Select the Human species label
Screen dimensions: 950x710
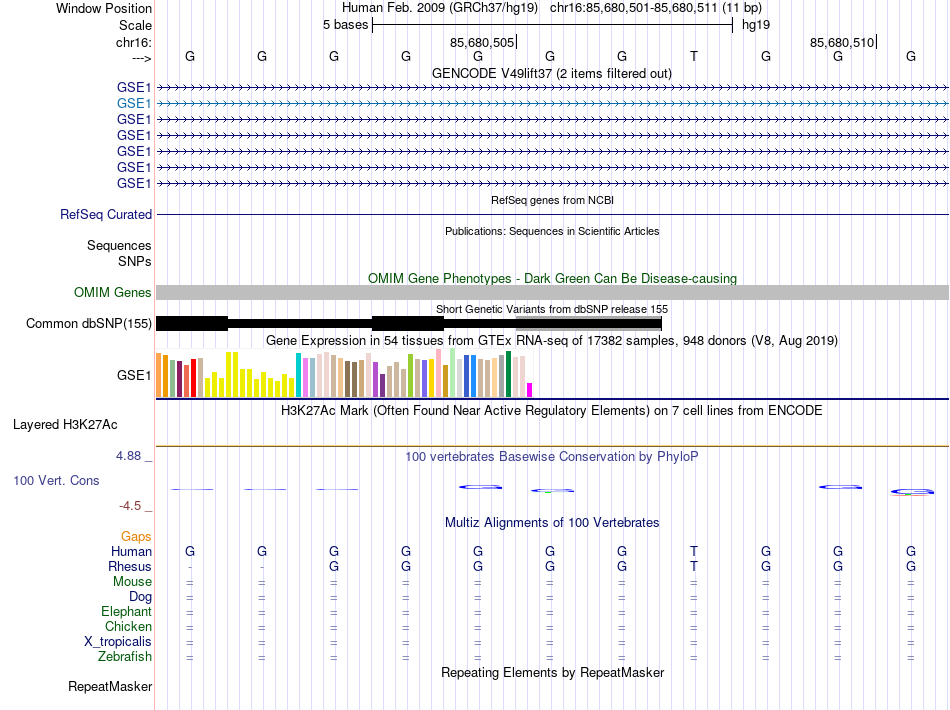[x=131, y=551]
